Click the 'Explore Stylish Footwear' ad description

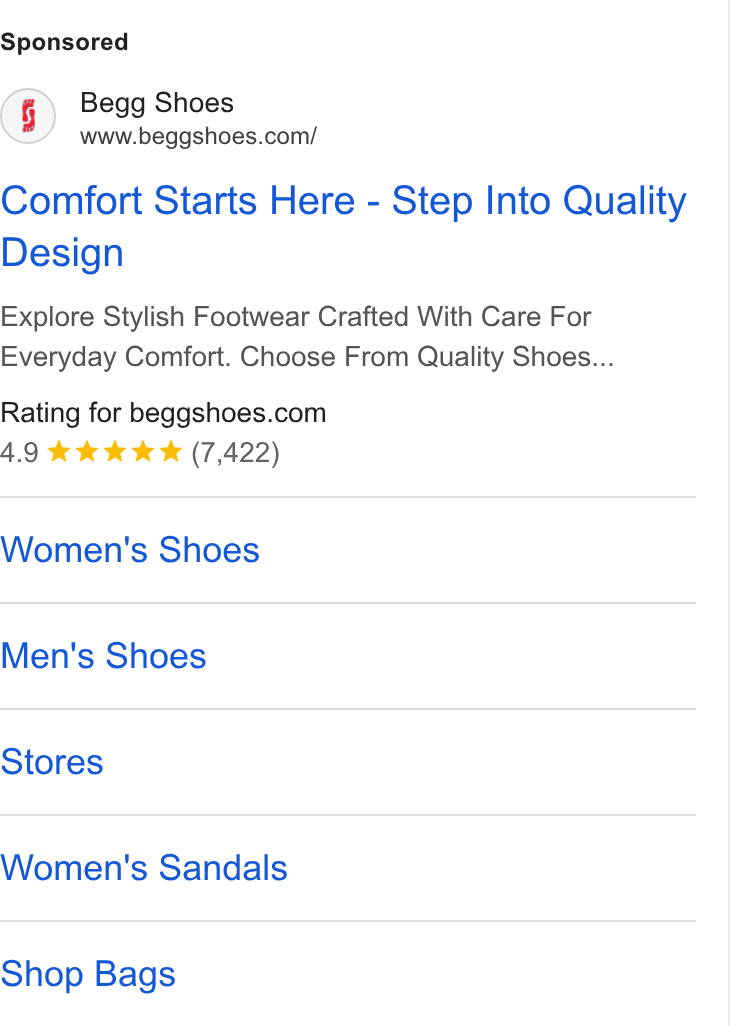click(307, 336)
